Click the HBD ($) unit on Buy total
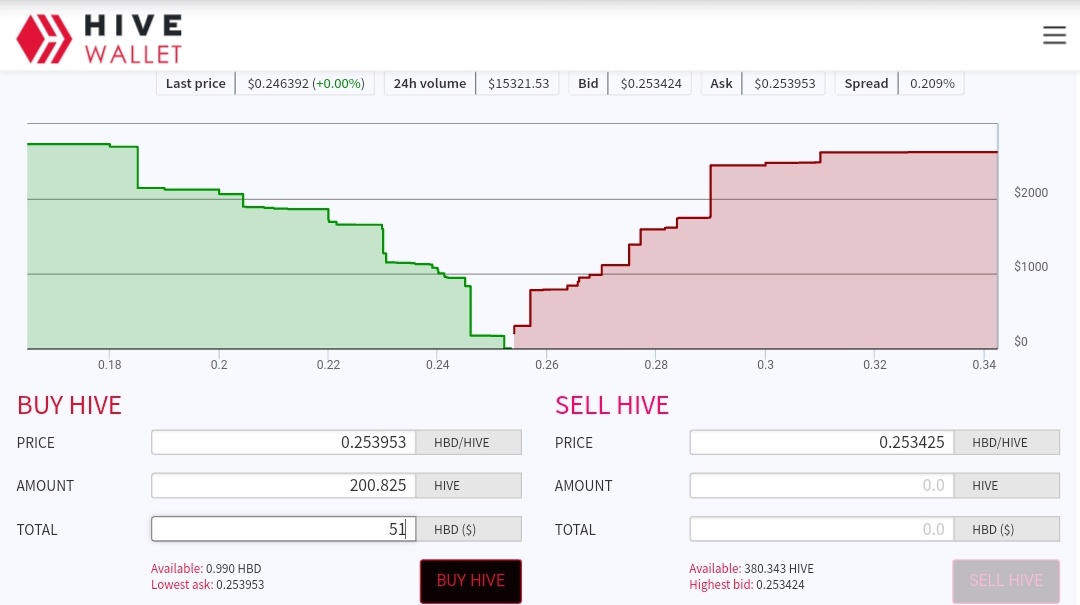 point(468,529)
